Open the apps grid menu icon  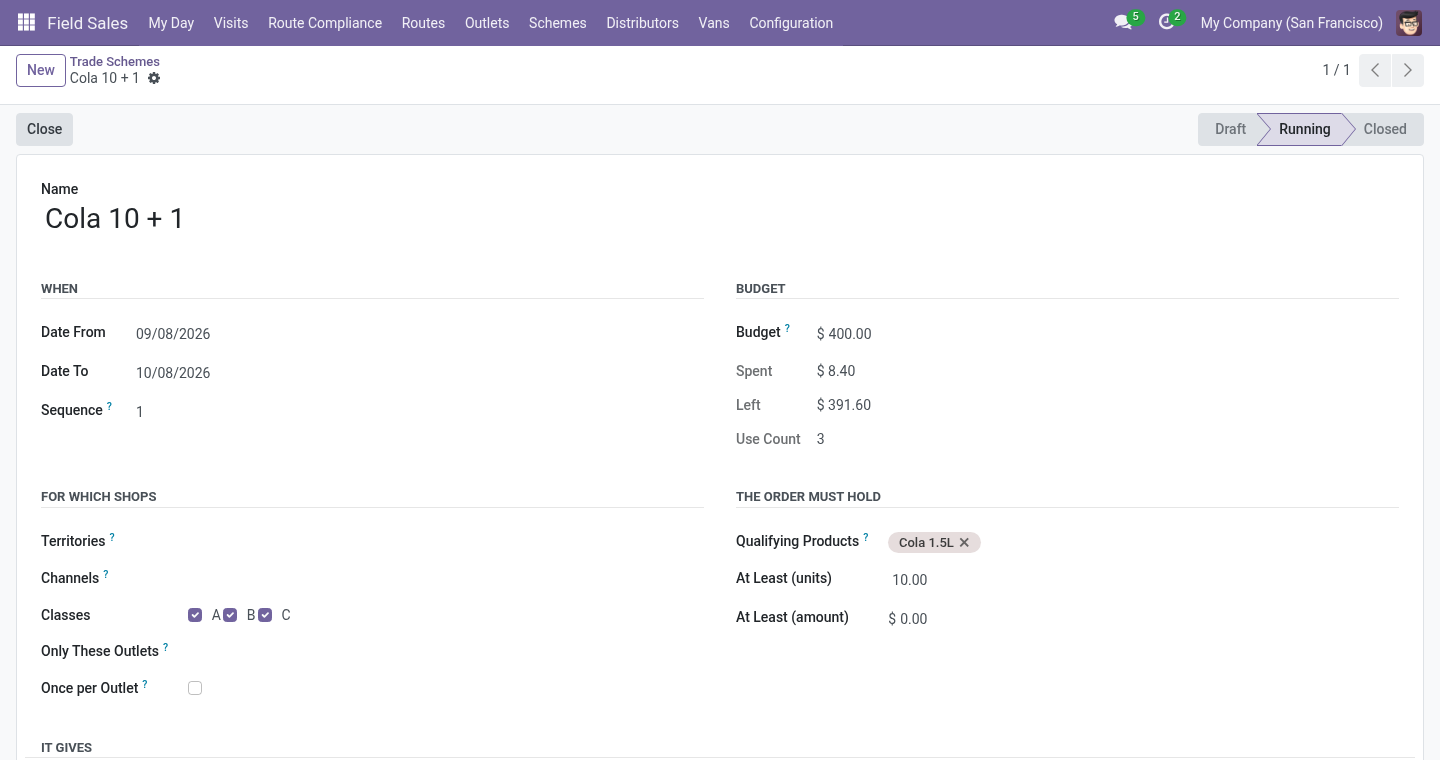click(x=27, y=22)
